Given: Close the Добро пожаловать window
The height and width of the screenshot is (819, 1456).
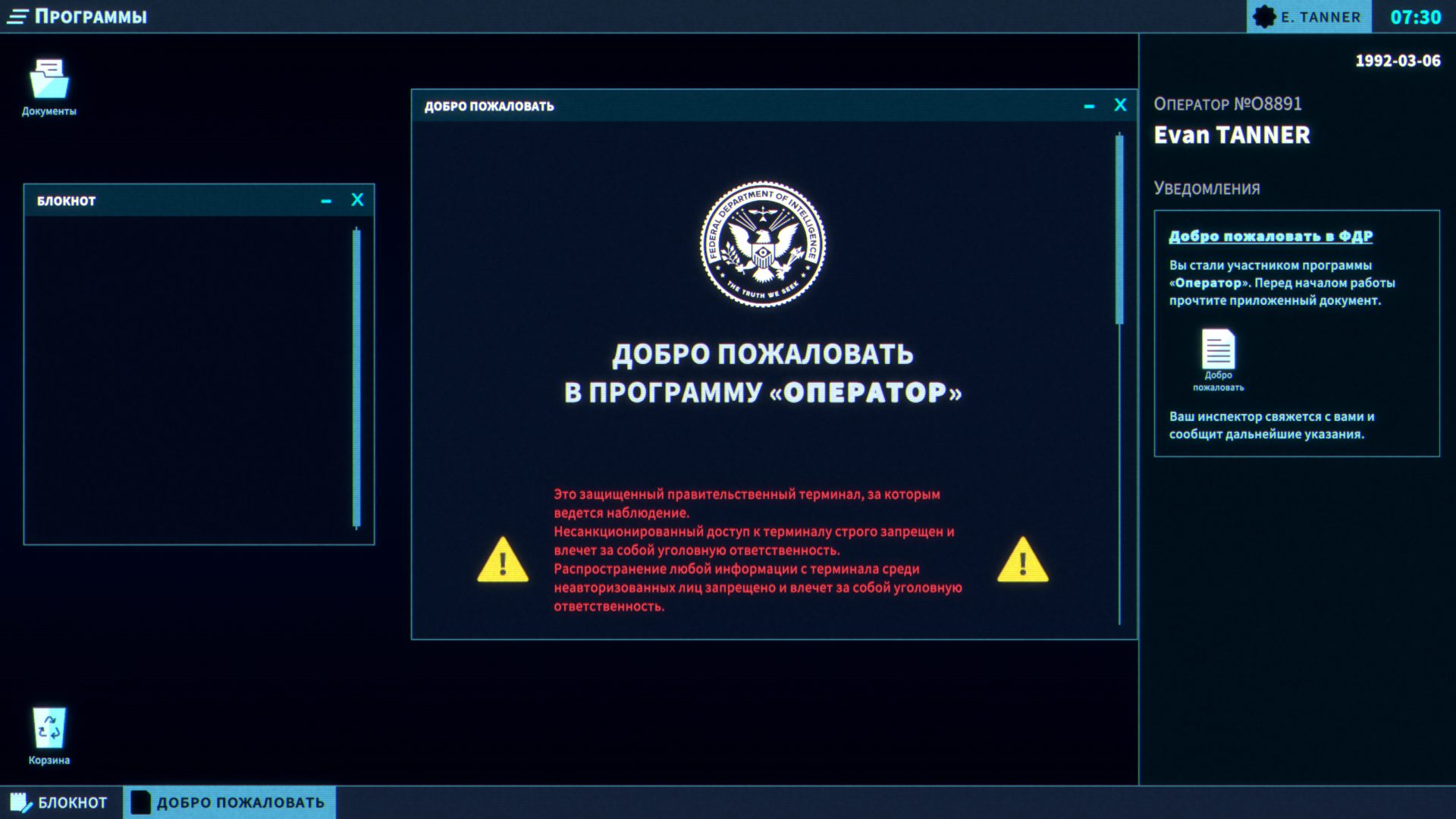Looking at the screenshot, I should [1120, 105].
